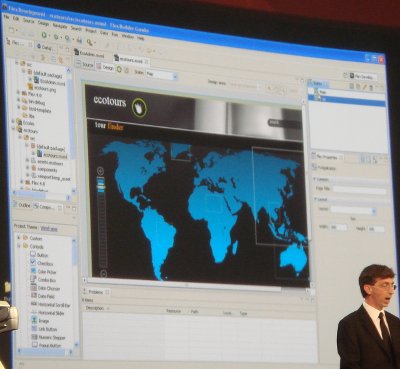Screen dimensions: 400x369
Task: Select the Flex Navigator view tab
Action: pos(20,43)
